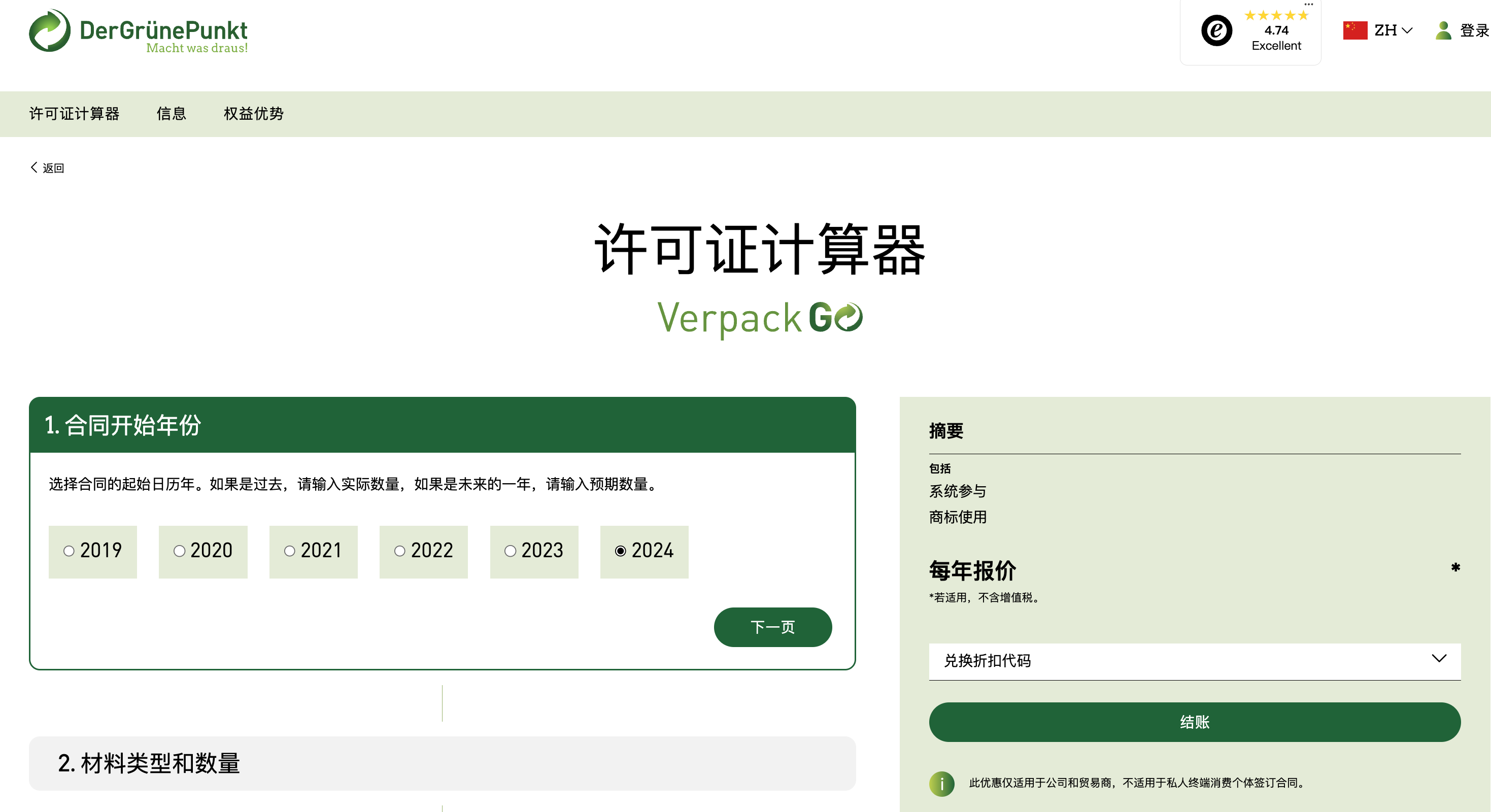Viewport: 1491px width, 812px height.
Task: Select the 2023 contract year radio
Action: (x=510, y=551)
